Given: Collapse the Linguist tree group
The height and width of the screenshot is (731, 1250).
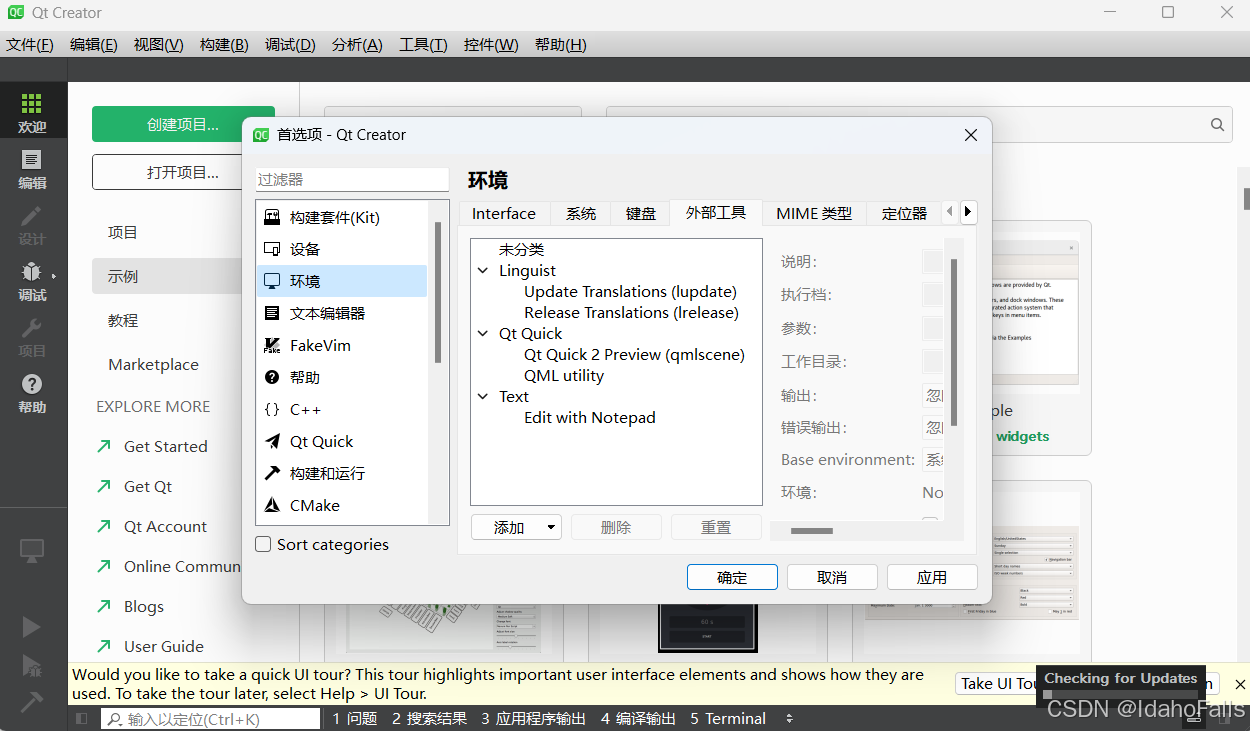Looking at the screenshot, I should coord(483,271).
